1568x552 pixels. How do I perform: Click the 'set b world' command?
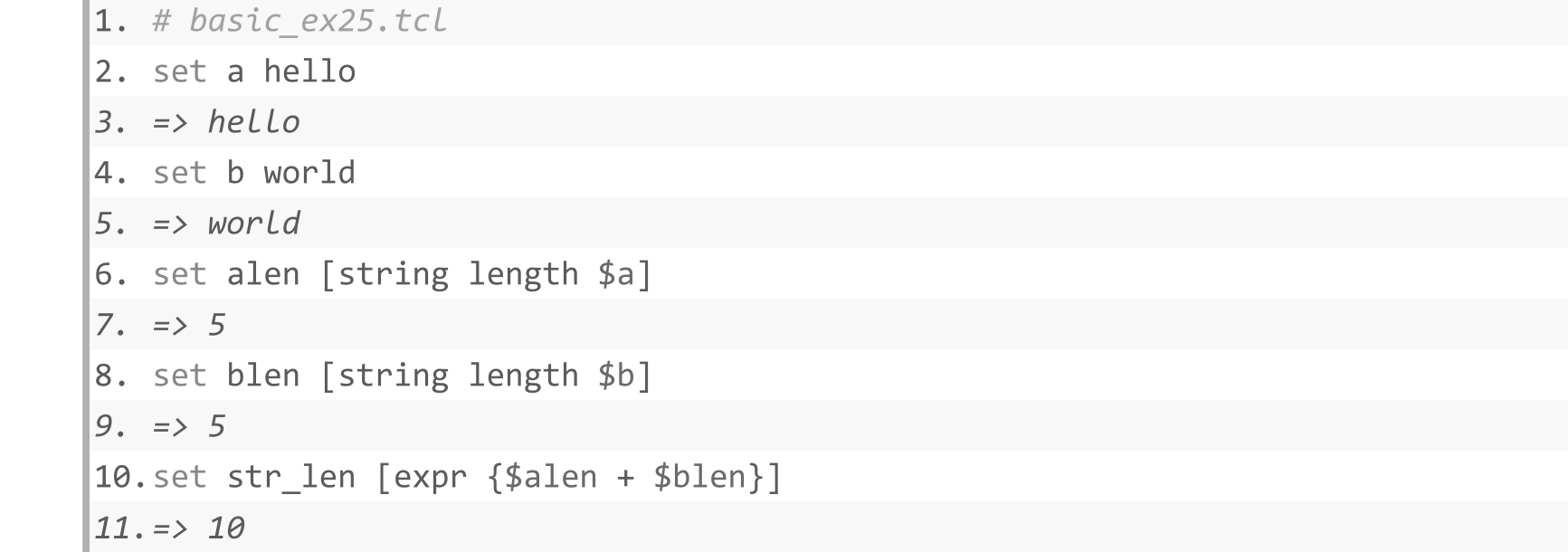[x=254, y=173]
